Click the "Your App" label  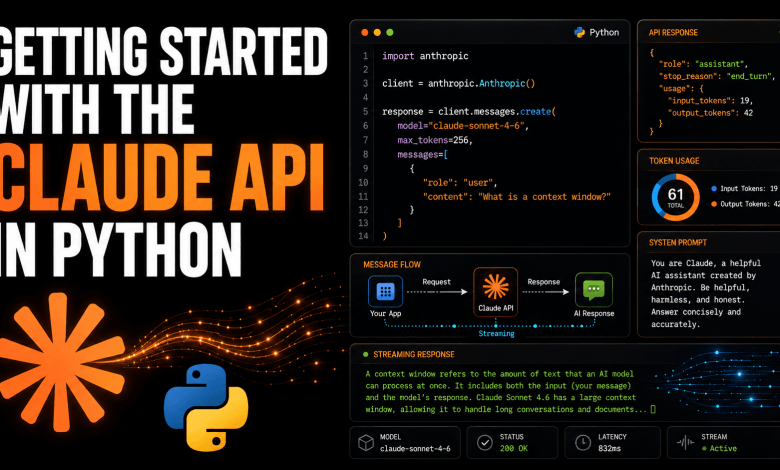click(386, 313)
